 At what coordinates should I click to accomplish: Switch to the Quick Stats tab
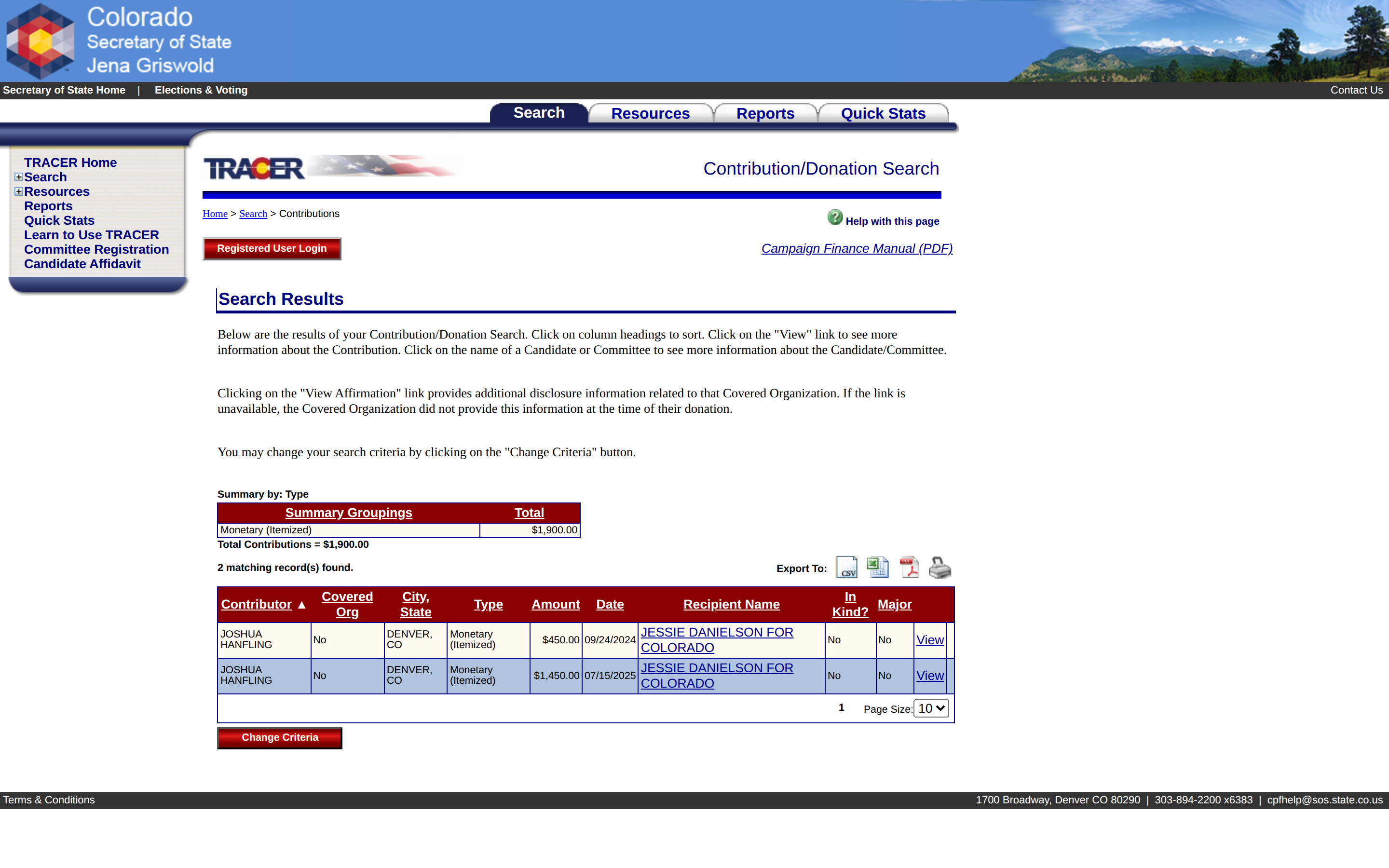click(x=883, y=113)
